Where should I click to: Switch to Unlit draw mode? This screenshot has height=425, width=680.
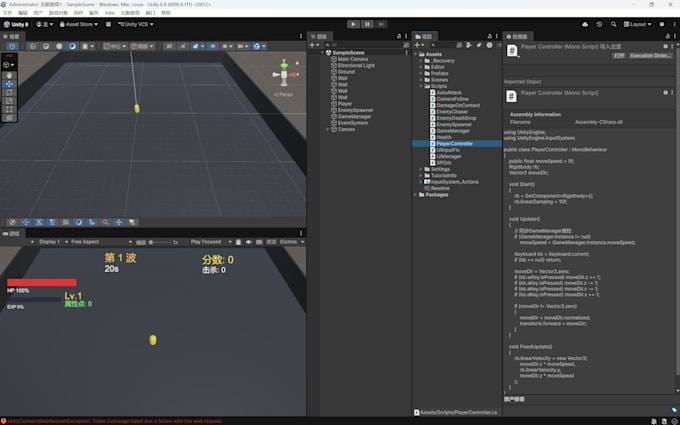click(59, 46)
